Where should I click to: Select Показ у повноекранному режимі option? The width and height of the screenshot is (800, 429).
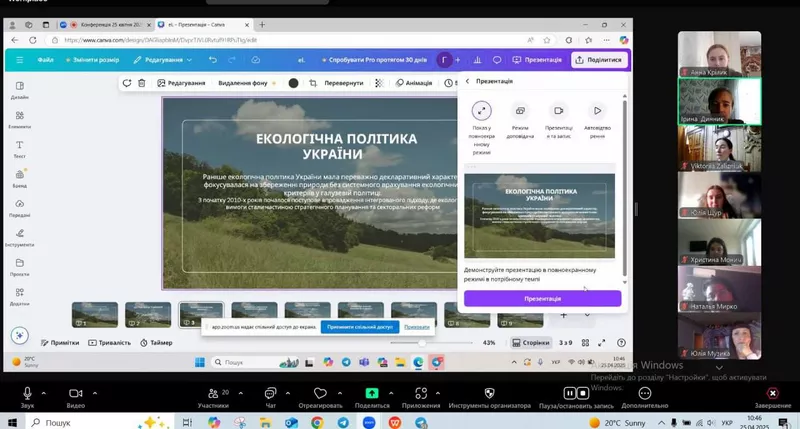[x=481, y=128]
